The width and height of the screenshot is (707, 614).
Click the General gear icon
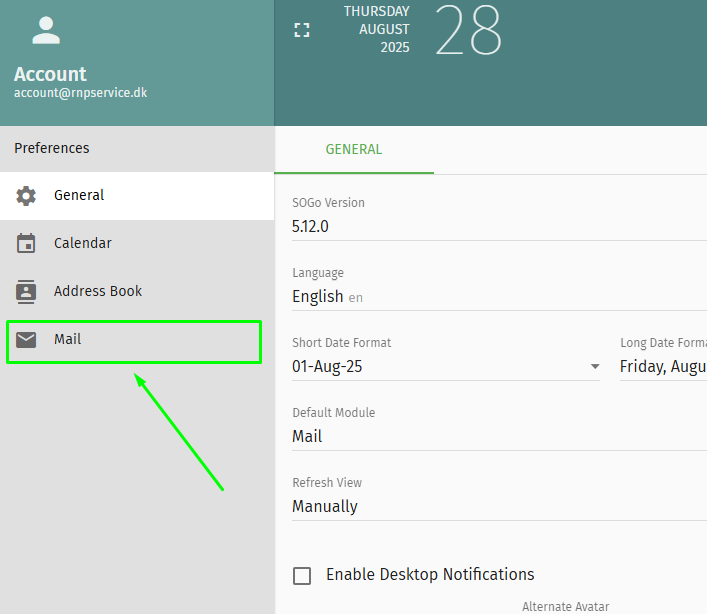(26, 196)
